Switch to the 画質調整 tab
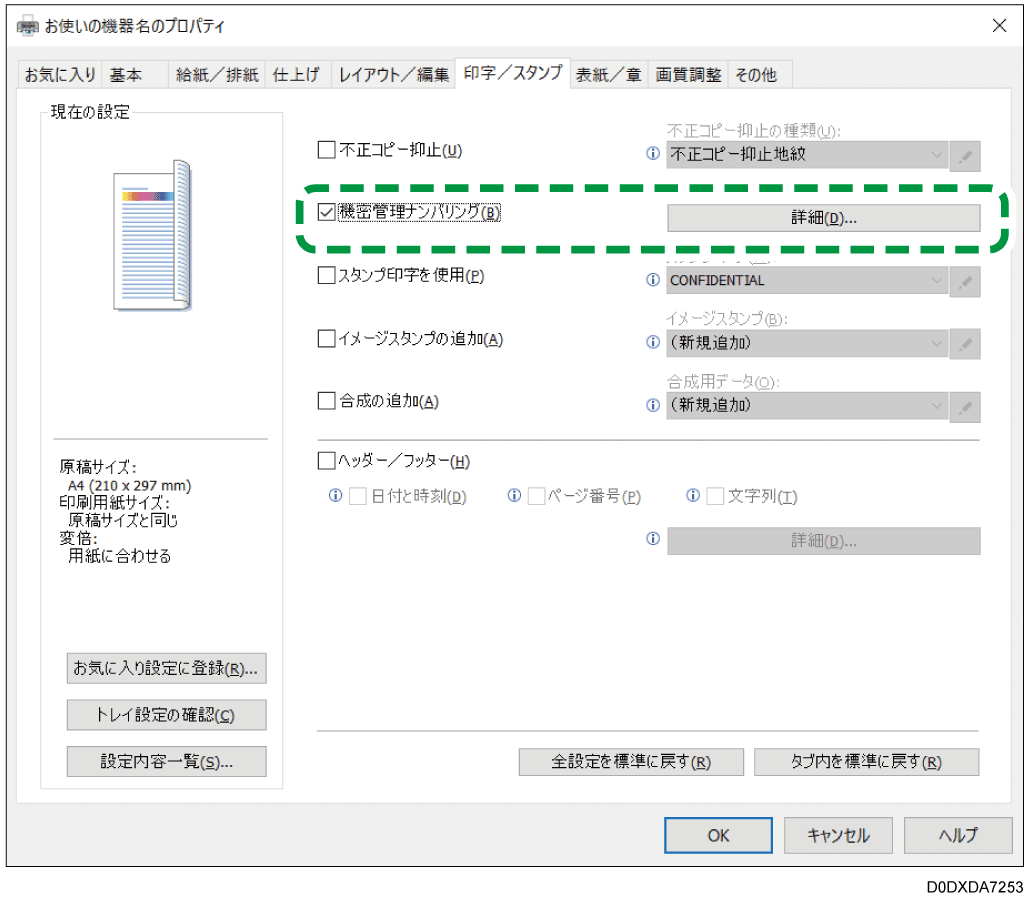This screenshot has height=900, width=1028. point(688,73)
